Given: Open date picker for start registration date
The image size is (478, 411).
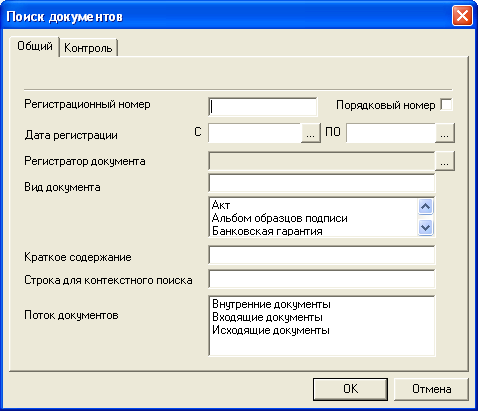Looking at the screenshot, I should 311,133.
